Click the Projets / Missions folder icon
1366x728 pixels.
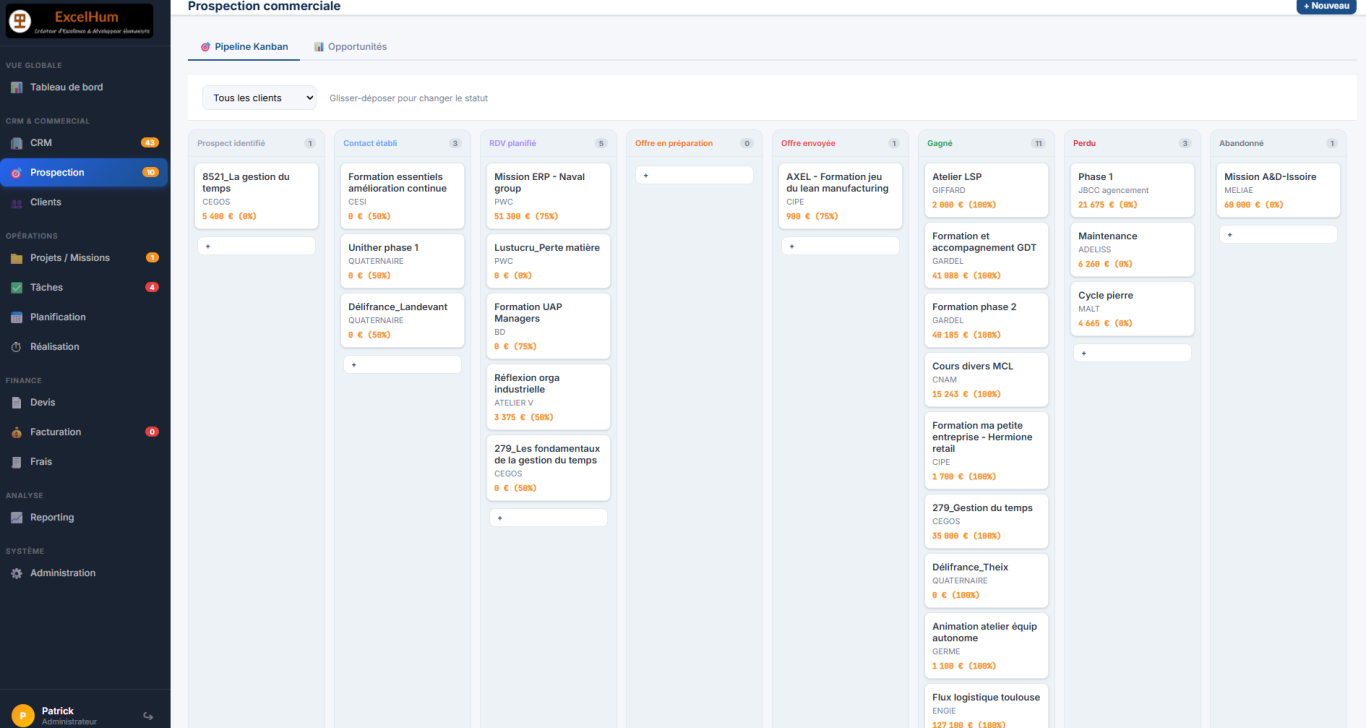coord(16,258)
